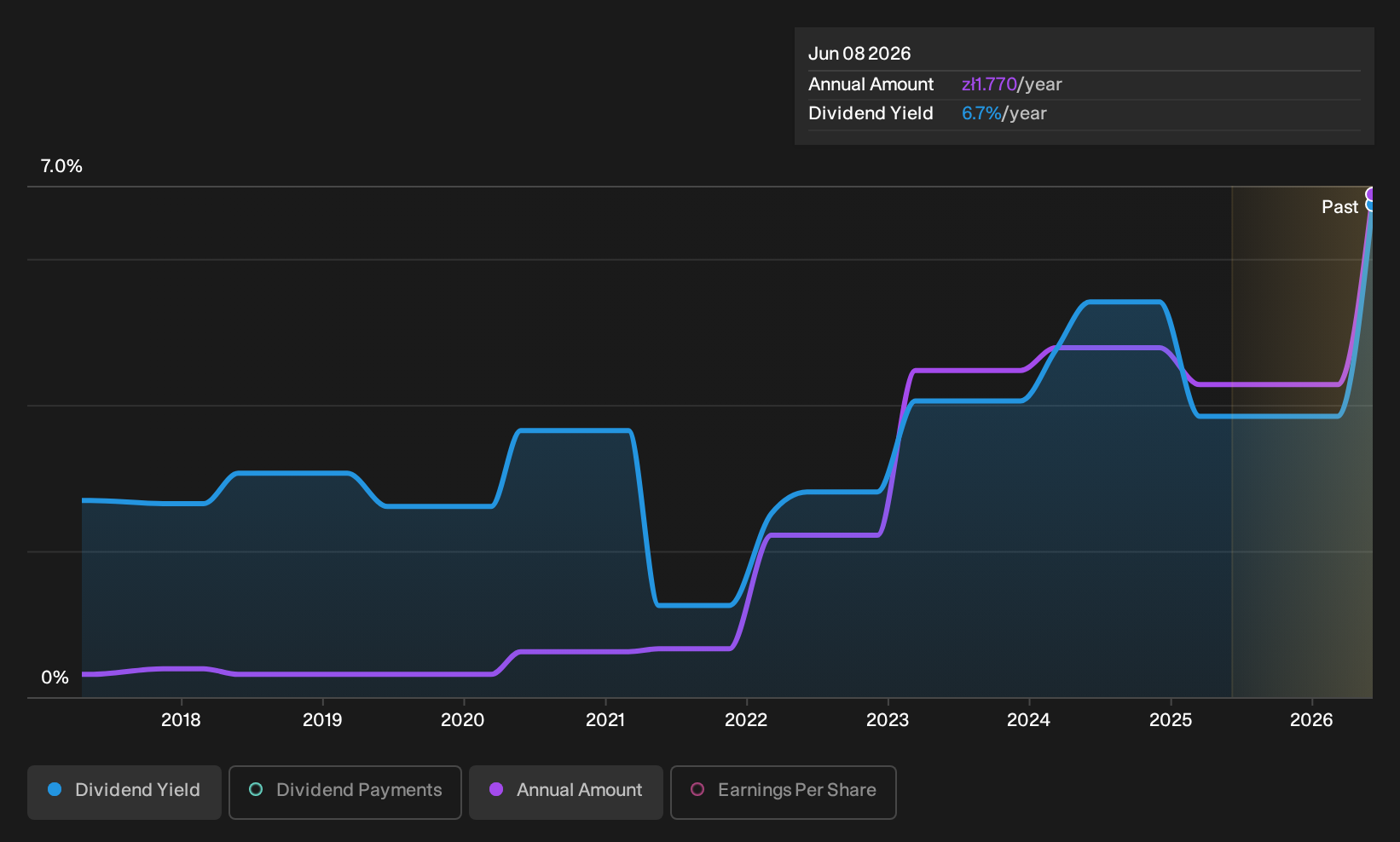Click the Past label on the chart
This screenshot has height=842, width=1400.
(1339, 207)
